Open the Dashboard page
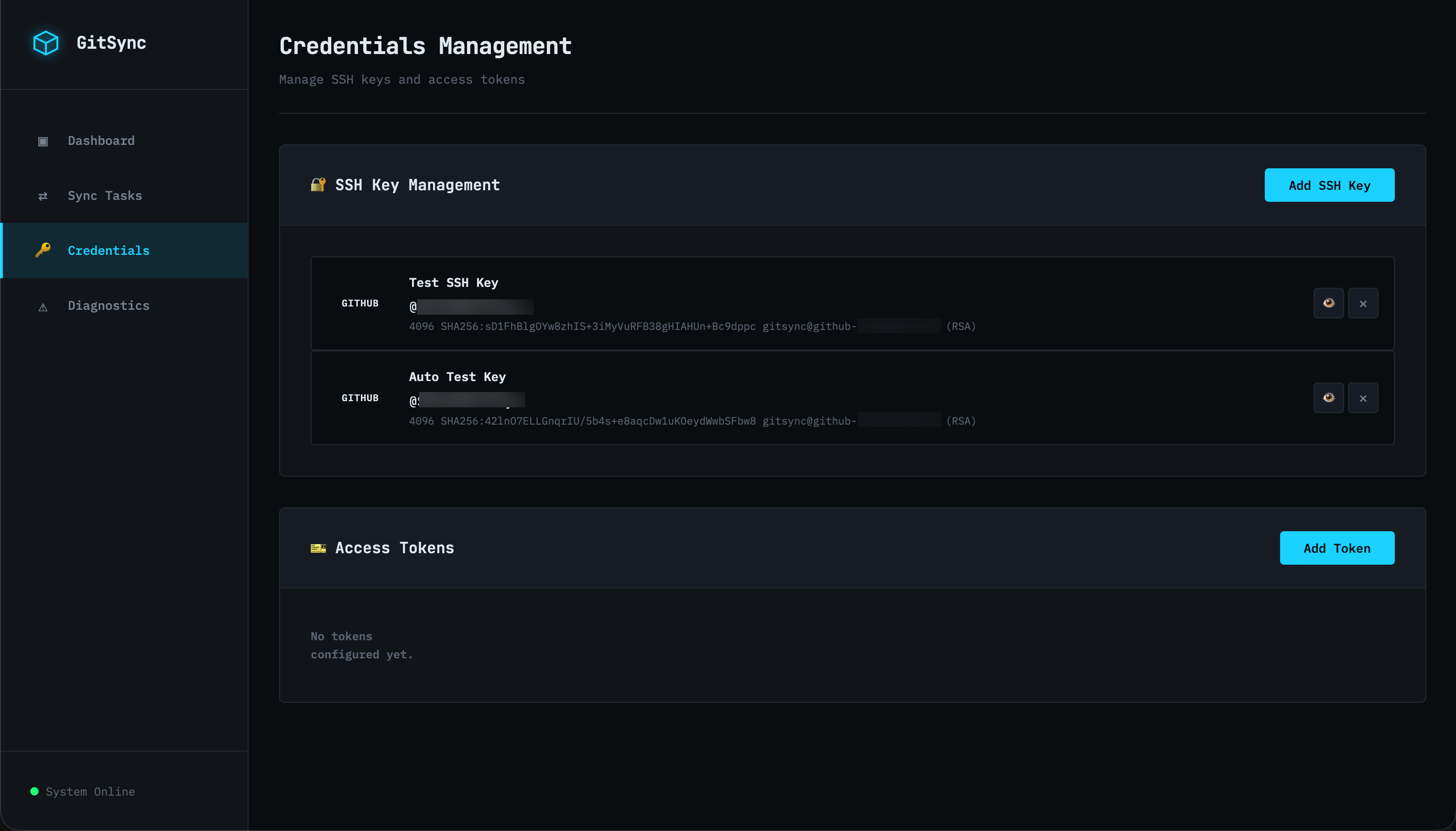Viewport: 1456px width, 831px height. tap(124, 141)
